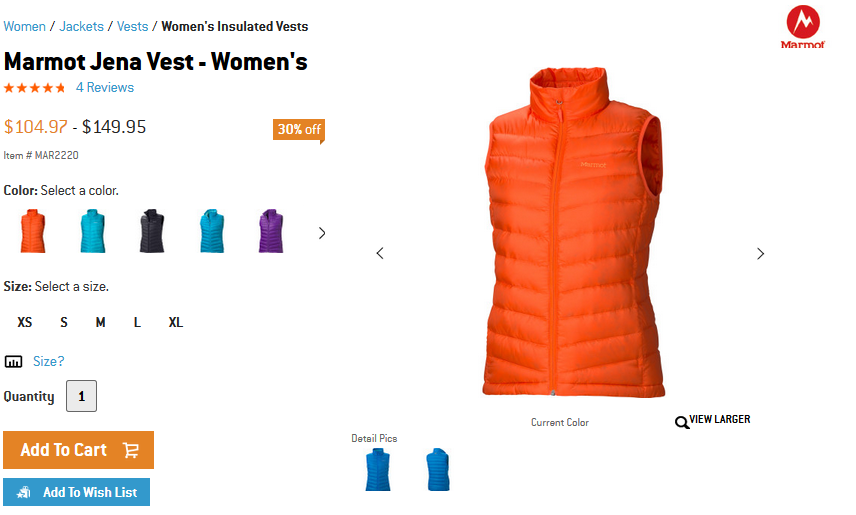Click the five-star rating icons
The width and height of the screenshot is (856, 515).
tap(34, 88)
